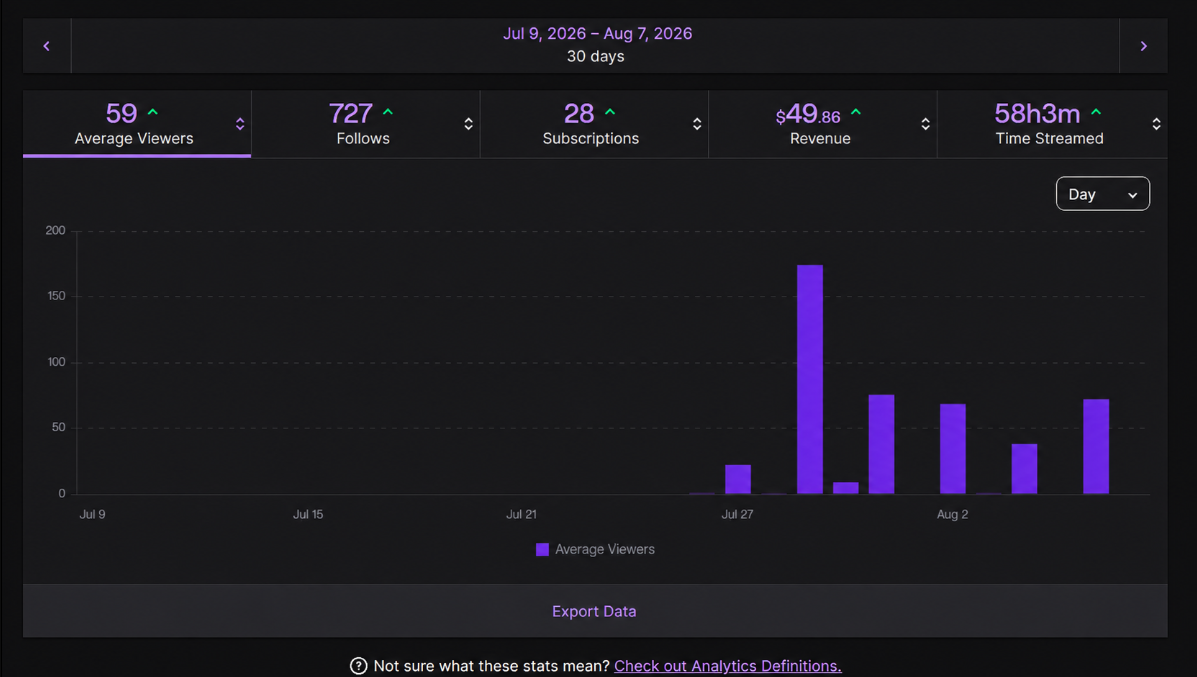This screenshot has width=1197, height=677.
Task: Click the Jul 9 axis label
Action: point(92,514)
